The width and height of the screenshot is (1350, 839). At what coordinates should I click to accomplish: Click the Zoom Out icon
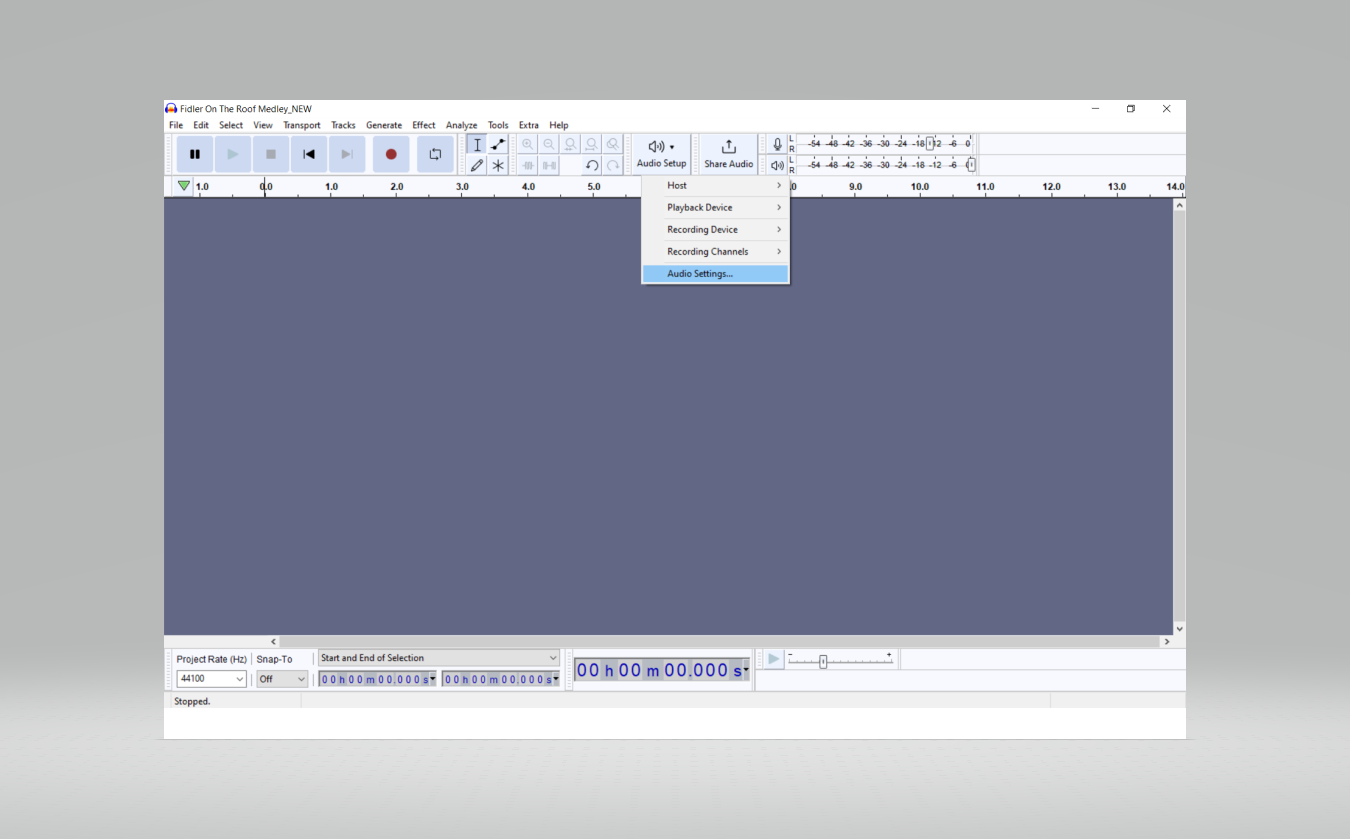pyautogui.click(x=549, y=144)
